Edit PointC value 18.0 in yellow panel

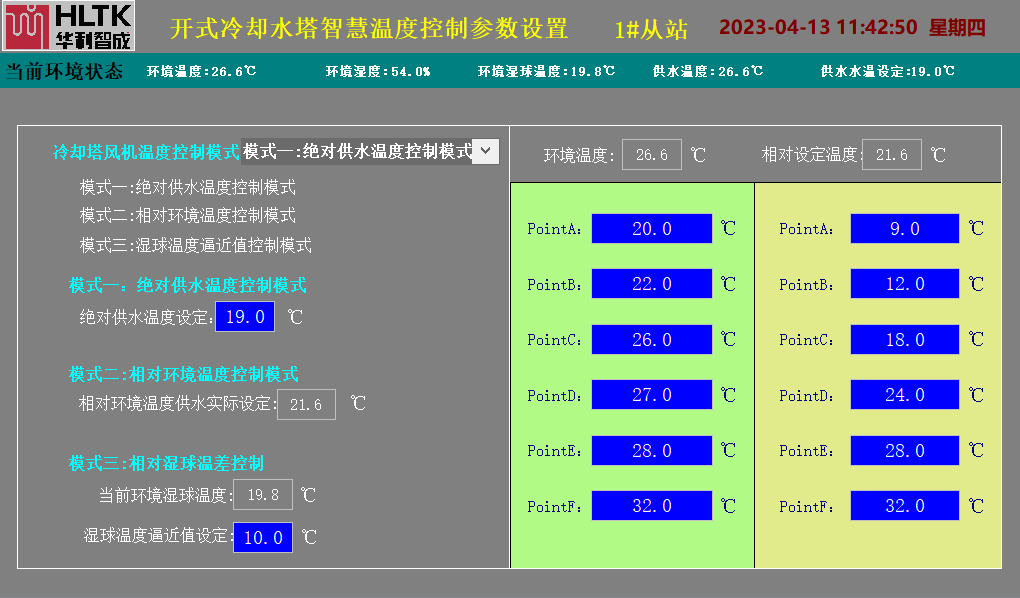[905, 340]
